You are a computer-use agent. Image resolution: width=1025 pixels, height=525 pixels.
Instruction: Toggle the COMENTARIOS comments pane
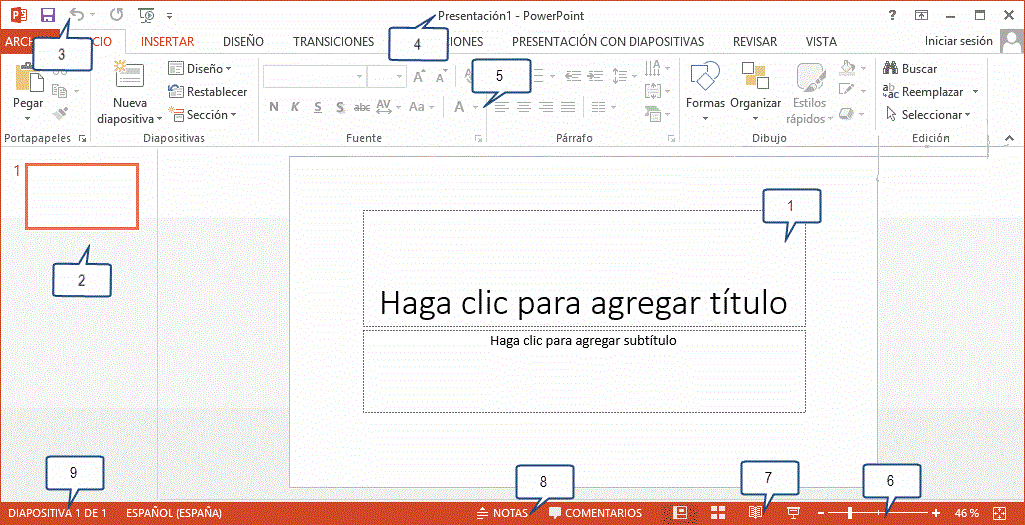pyautogui.click(x=595, y=513)
